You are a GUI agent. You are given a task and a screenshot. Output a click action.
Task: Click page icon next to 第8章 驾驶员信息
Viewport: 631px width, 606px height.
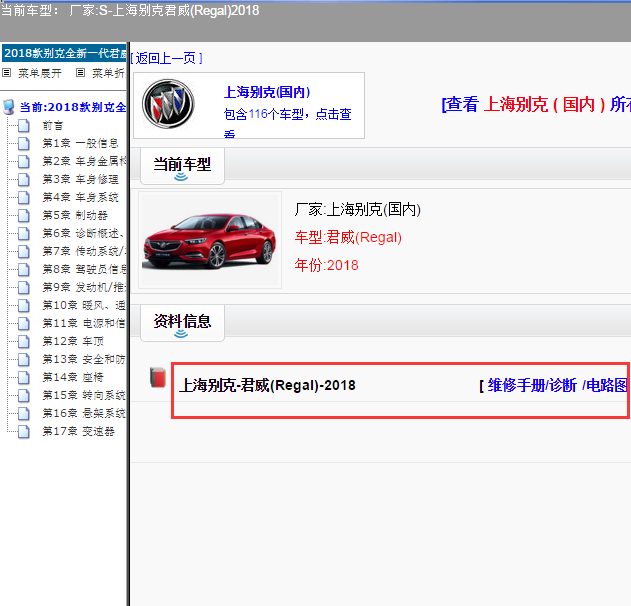click(x=24, y=269)
